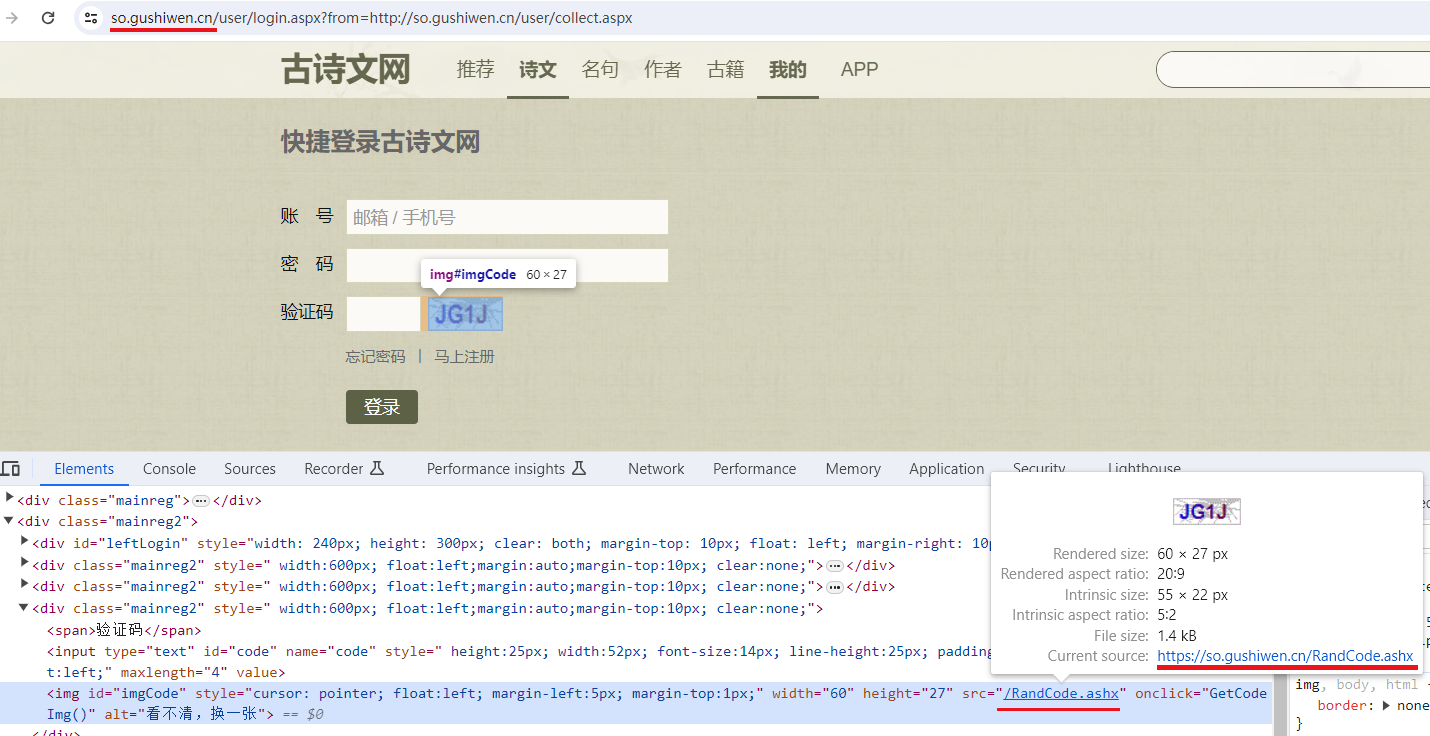Open the Sources tab
This screenshot has width=1430, height=736.
pyautogui.click(x=250, y=469)
